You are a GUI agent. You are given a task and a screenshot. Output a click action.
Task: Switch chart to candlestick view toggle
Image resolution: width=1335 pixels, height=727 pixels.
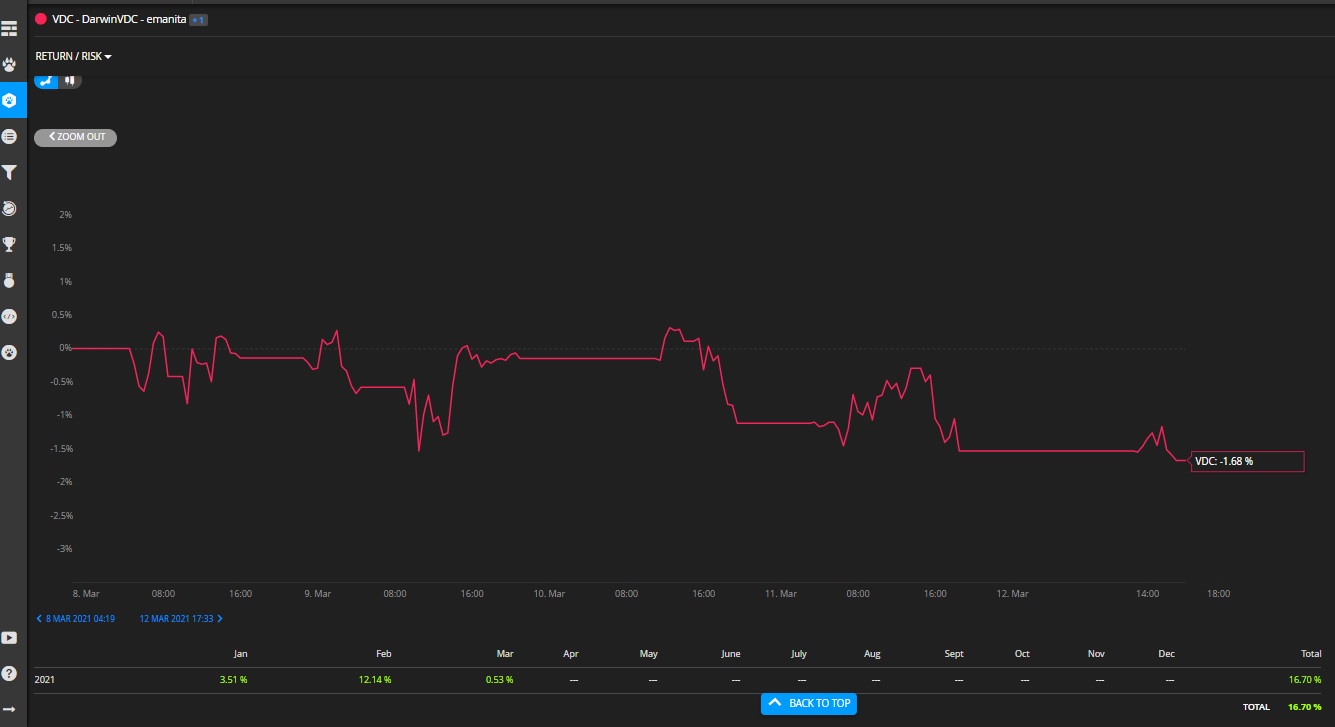click(70, 80)
